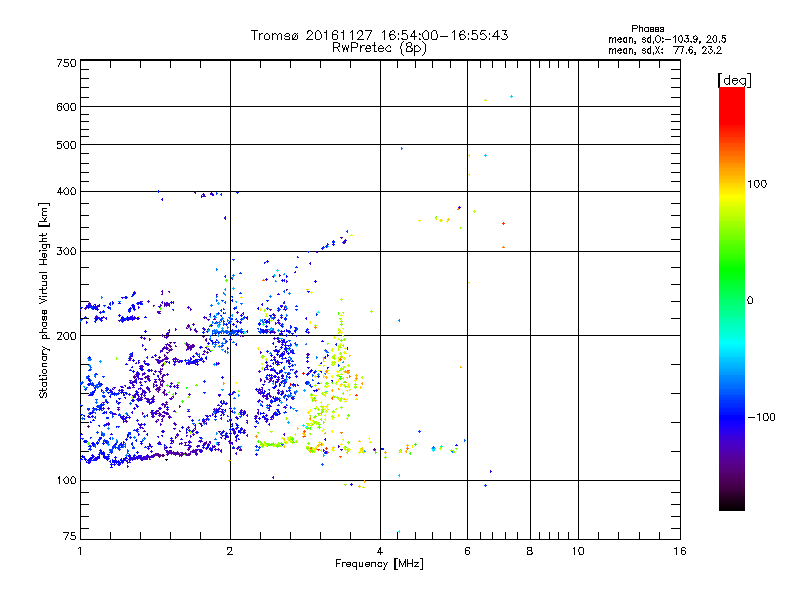
Task: Click the '[deg]' colorbar unit label
Action: pos(734,80)
